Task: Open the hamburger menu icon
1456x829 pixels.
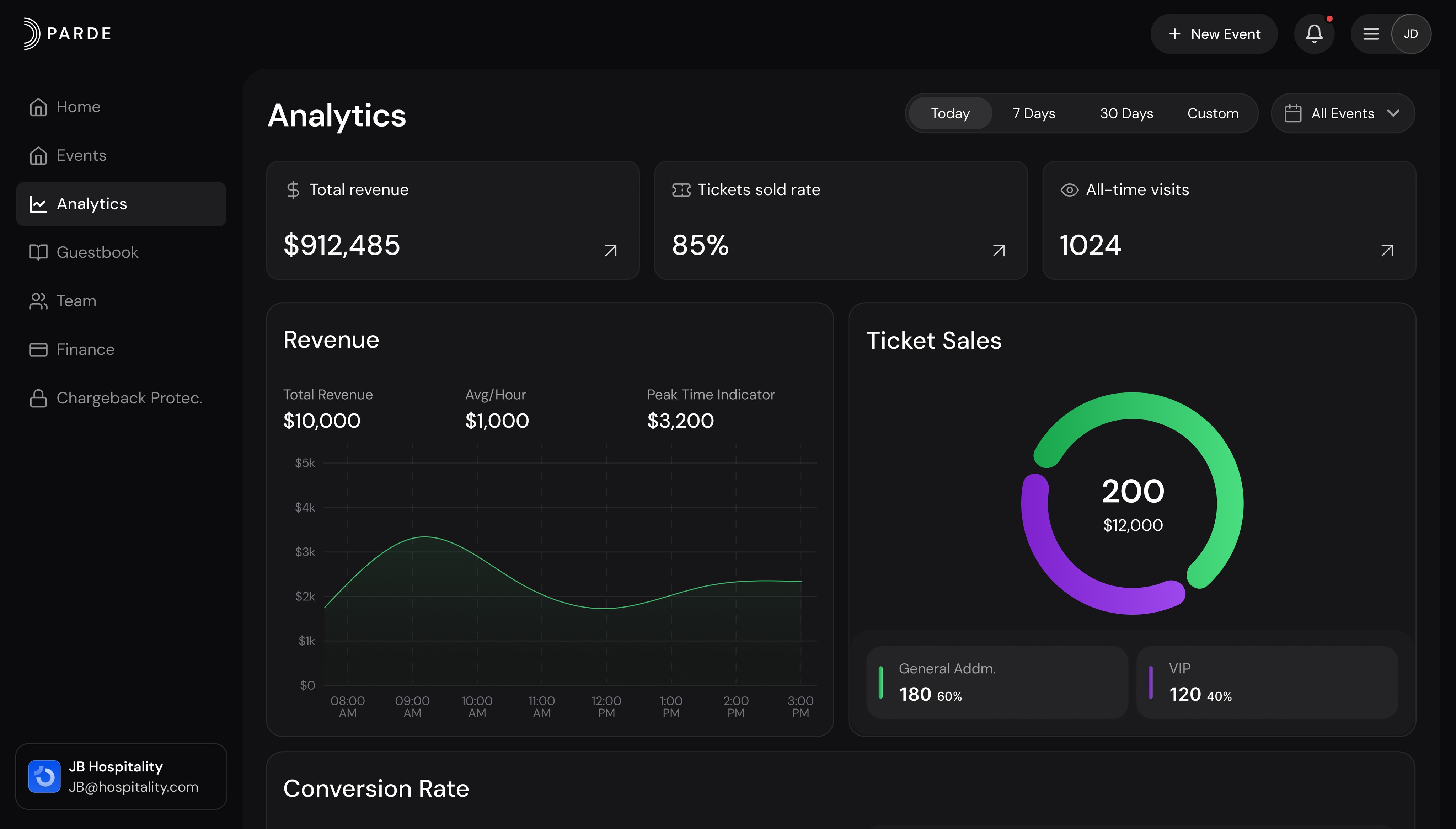Action: (1371, 33)
